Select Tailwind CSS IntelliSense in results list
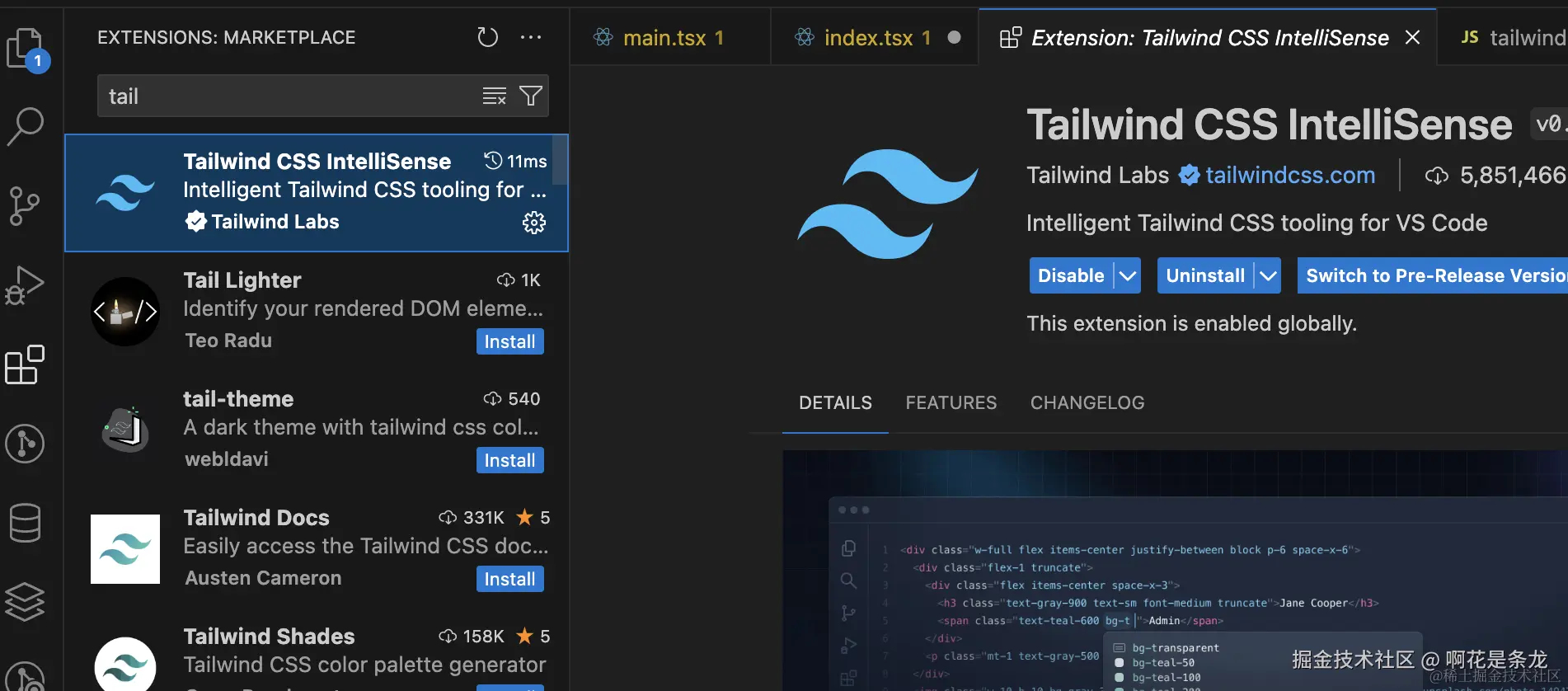This screenshot has width=1568, height=691. click(317, 193)
